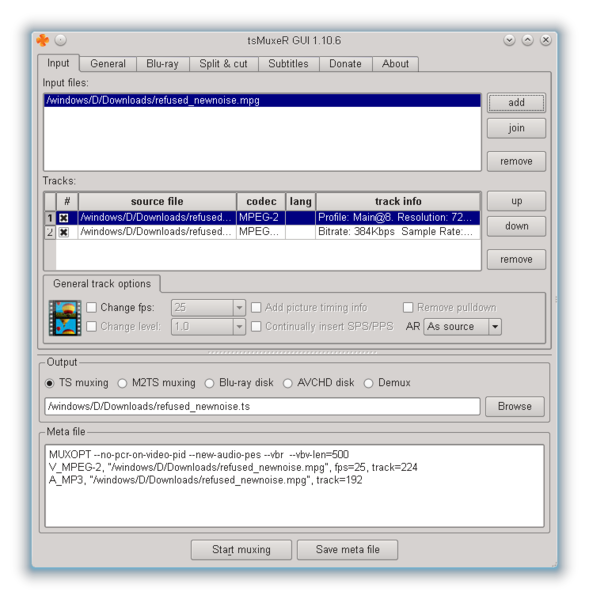The height and width of the screenshot is (599, 589).
Task: Open the Subtitles tab
Action: tap(288, 64)
